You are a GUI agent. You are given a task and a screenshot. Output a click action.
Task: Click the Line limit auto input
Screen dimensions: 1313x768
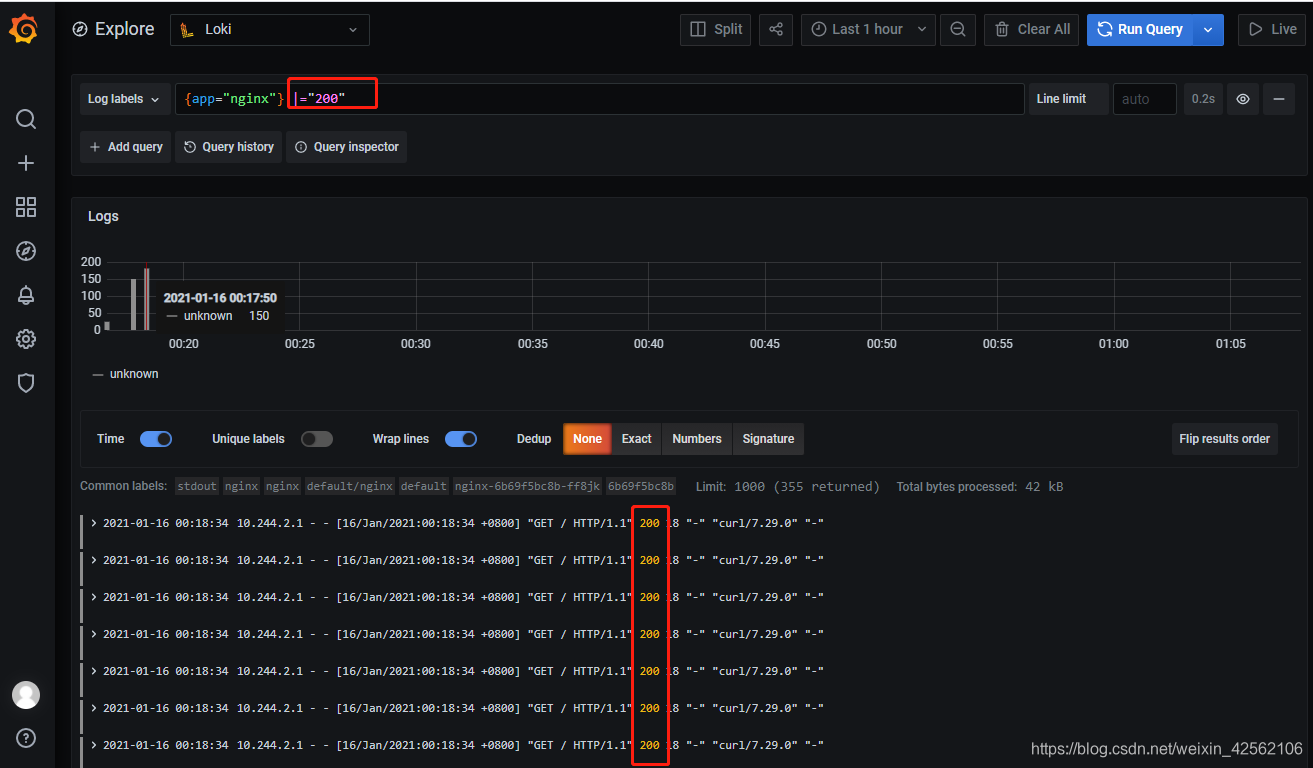click(1144, 99)
